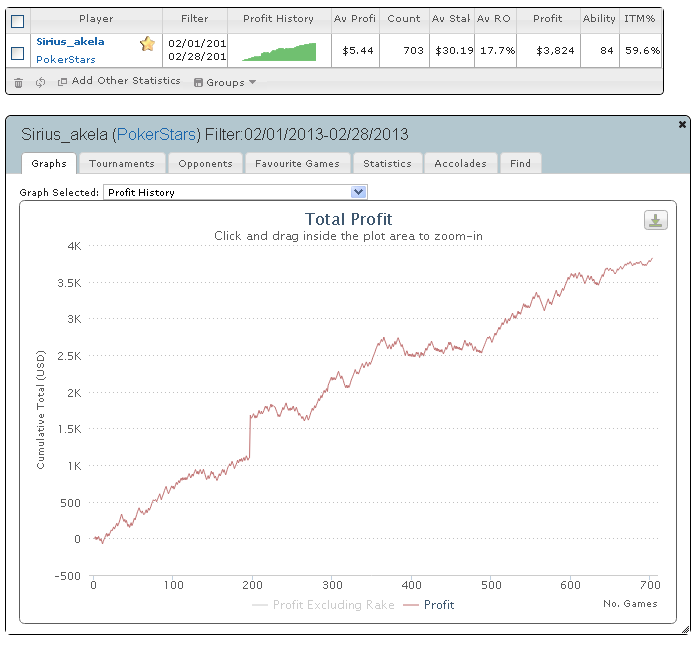The image size is (696, 646).
Task: Click the Add Other Statistics icon
Action: (62, 82)
